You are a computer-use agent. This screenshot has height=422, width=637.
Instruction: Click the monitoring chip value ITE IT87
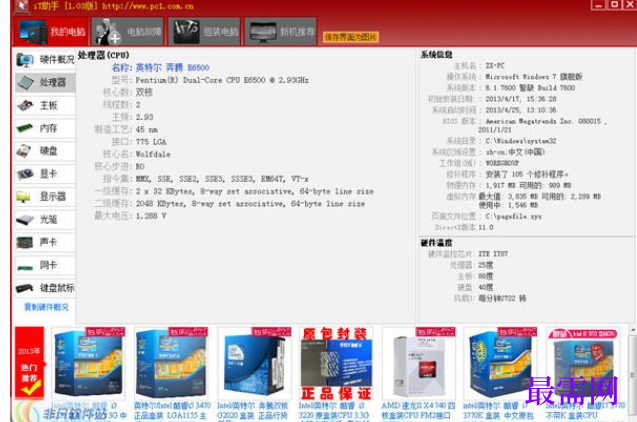(493, 254)
